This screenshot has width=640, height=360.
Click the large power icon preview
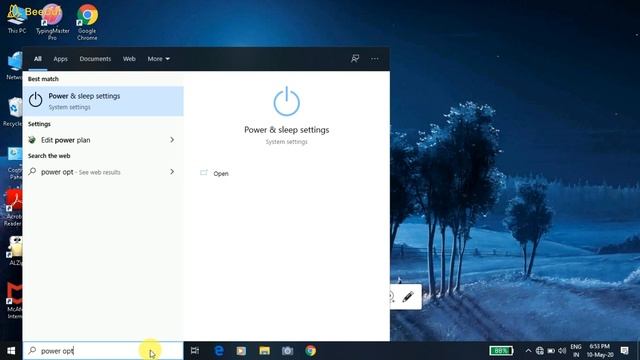tap(287, 102)
